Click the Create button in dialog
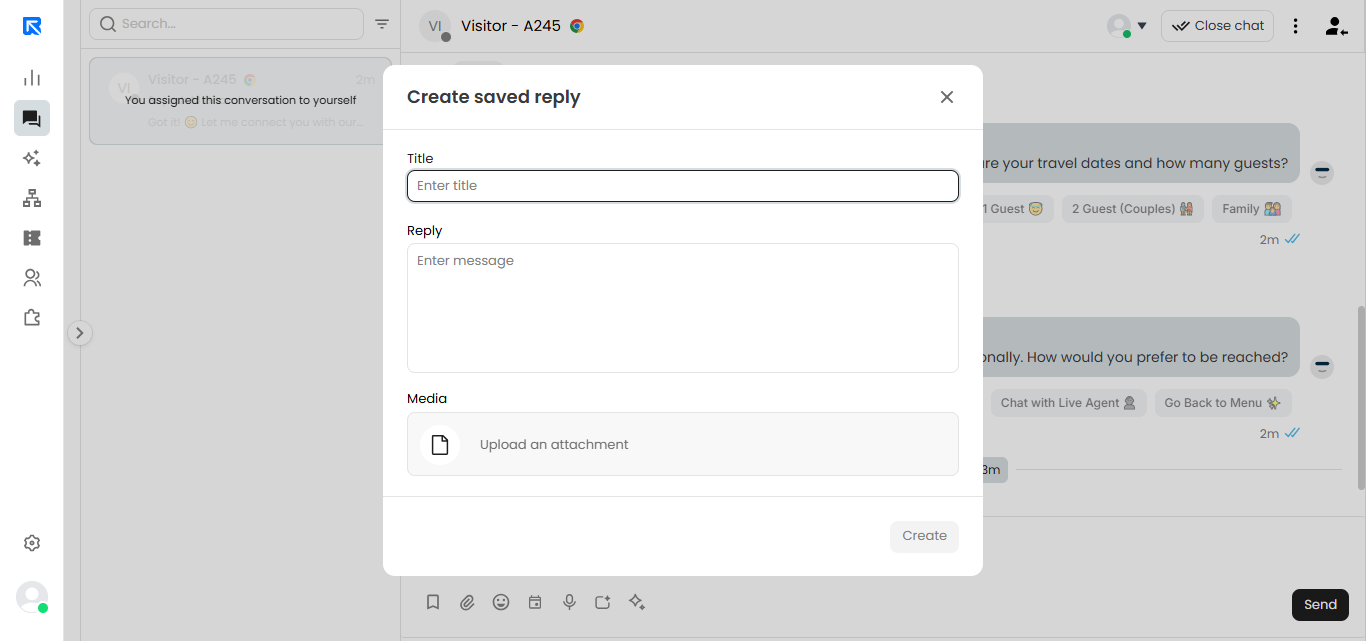This screenshot has width=1366, height=641. point(924,536)
